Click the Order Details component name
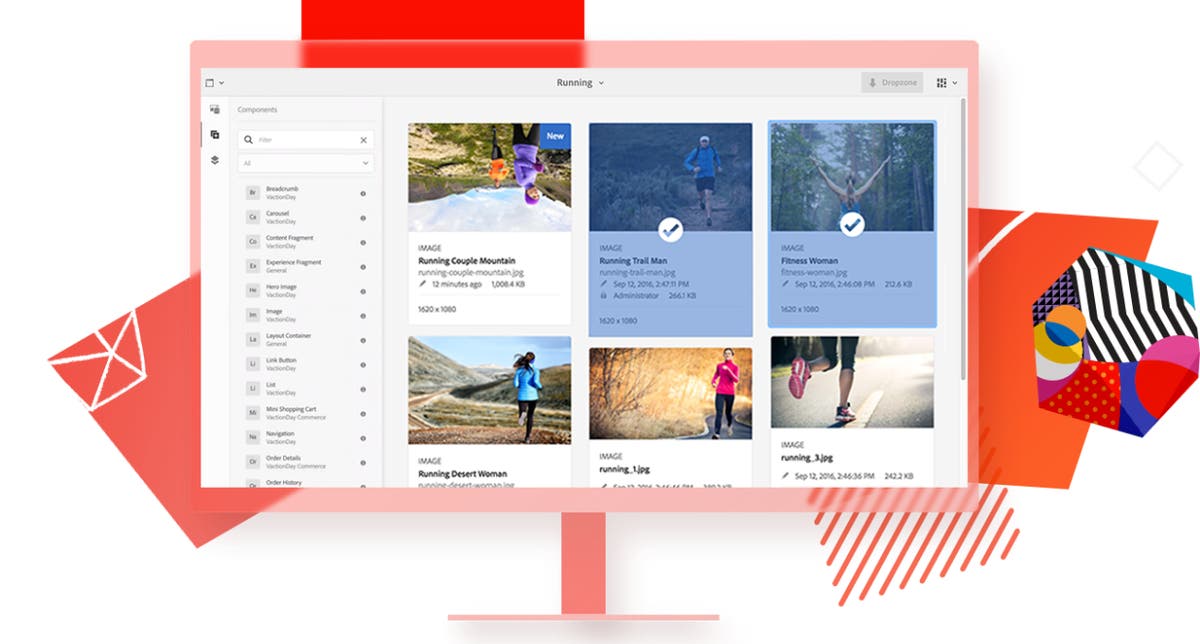The width and height of the screenshot is (1200, 644). pyautogui.click(x=283, y=458)
